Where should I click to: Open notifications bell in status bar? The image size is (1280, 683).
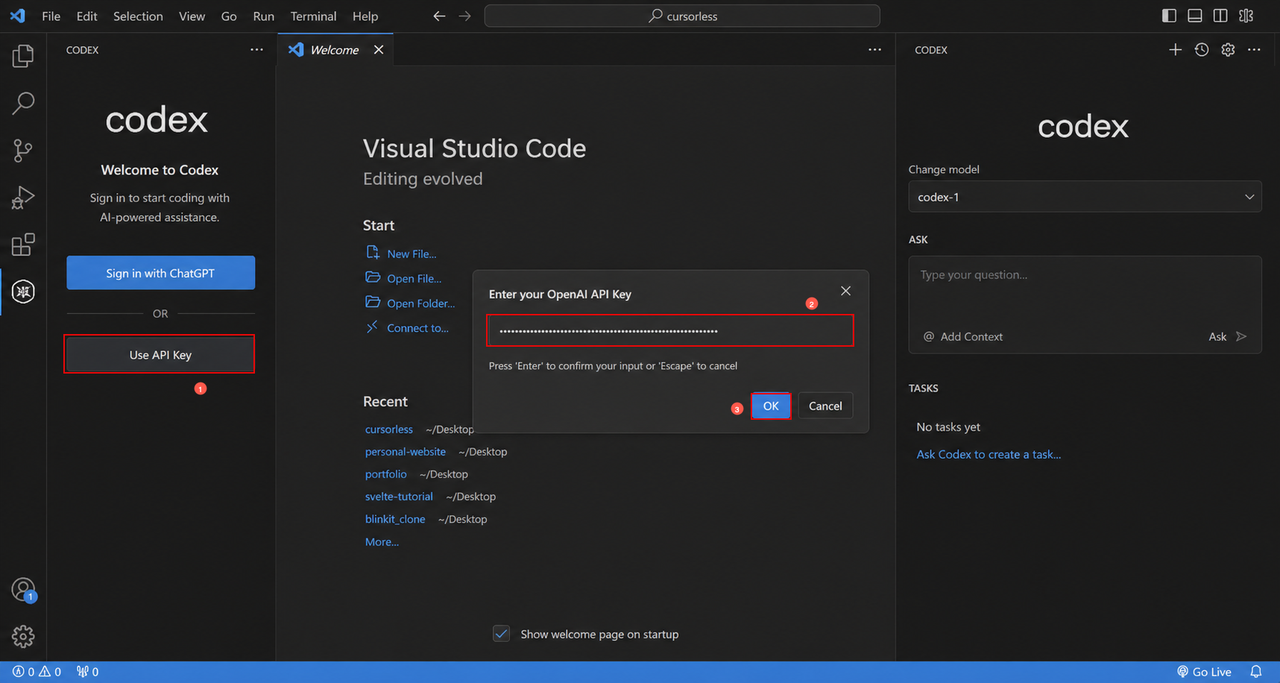click(1256, 672)
